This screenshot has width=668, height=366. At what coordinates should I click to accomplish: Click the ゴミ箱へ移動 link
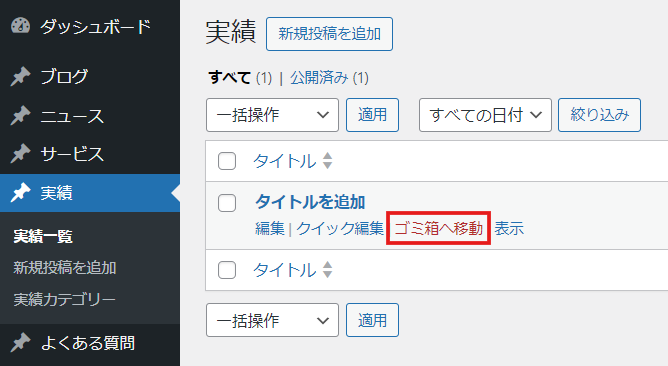(x=438, y=228)
